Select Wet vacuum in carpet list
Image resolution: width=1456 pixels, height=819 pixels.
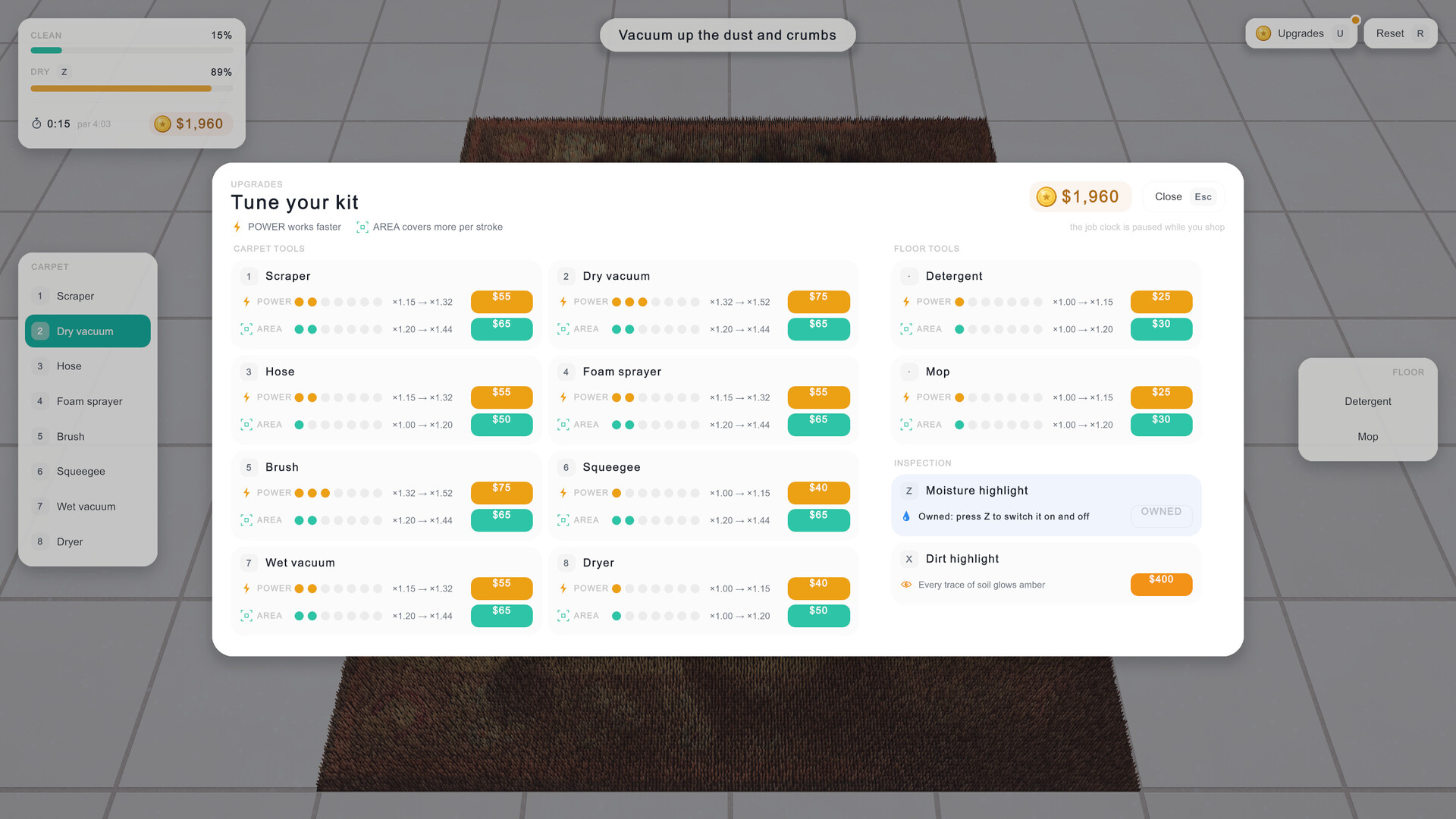[x=88, y=506]
